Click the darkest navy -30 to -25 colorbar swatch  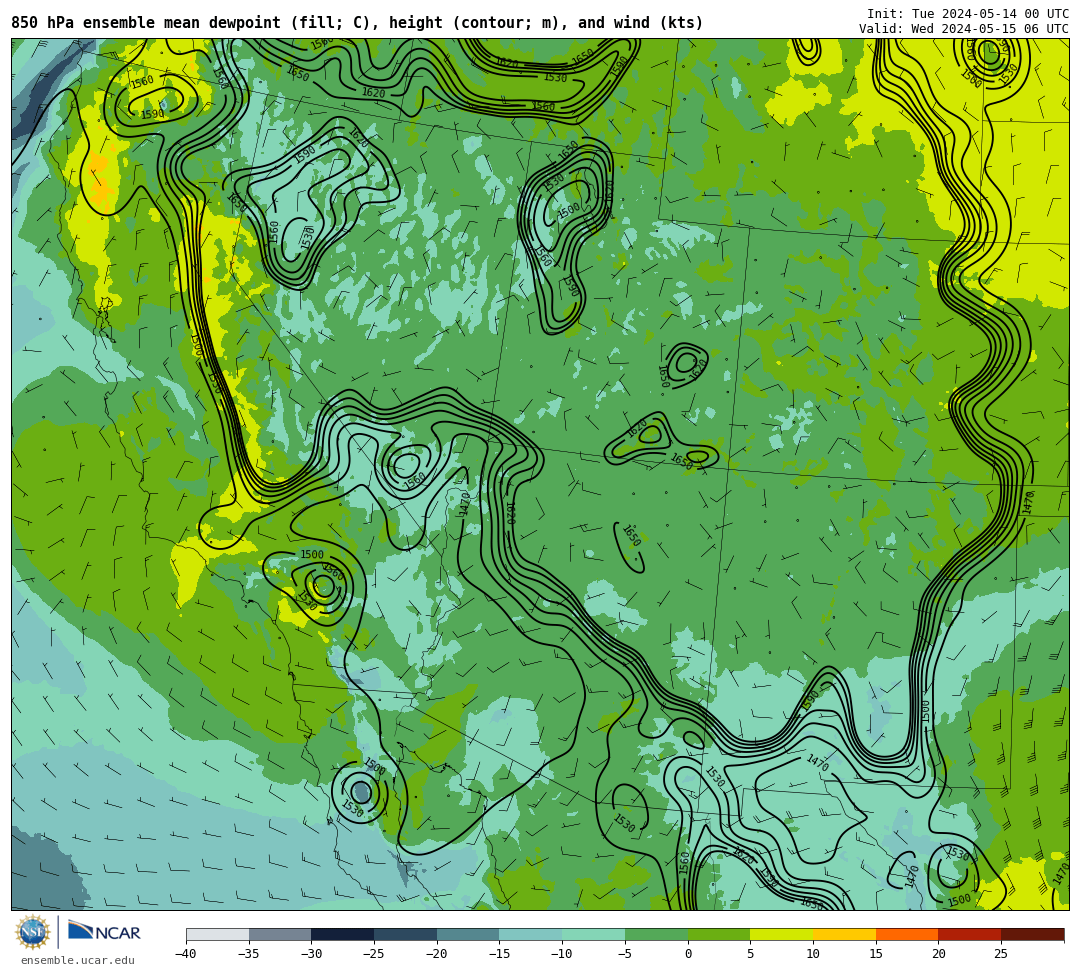(x=343, y=934)
